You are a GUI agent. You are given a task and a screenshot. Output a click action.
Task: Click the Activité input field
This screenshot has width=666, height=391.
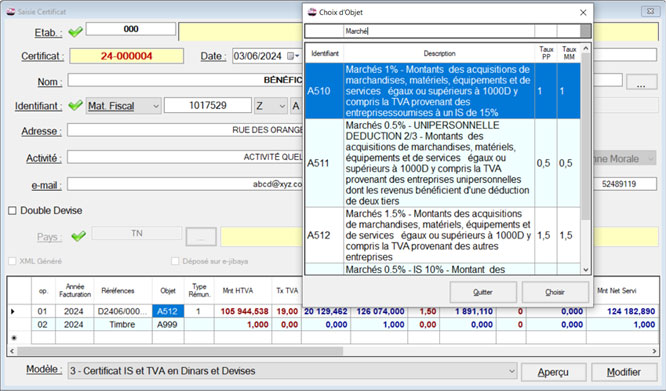coord(185,157)
